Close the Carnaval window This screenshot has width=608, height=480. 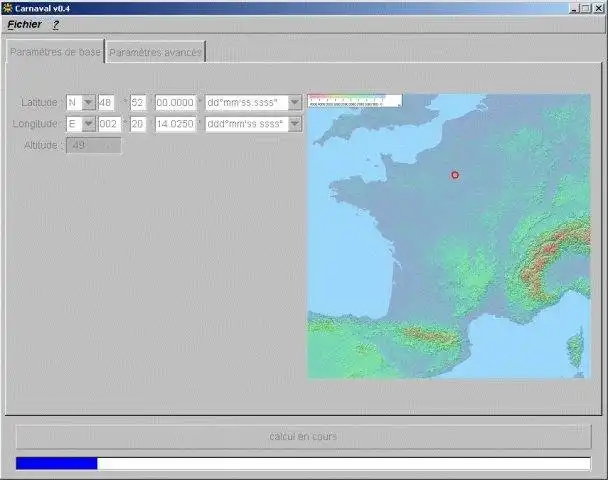click(x=598, y=8)
